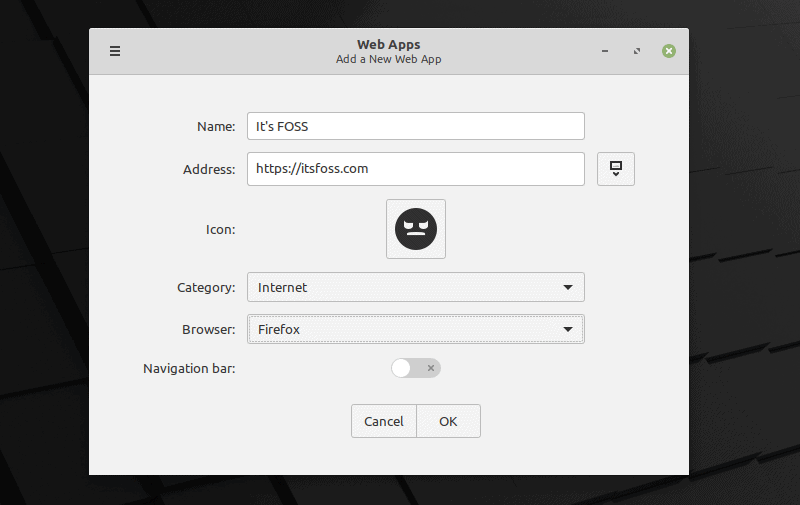Image resolution: width=800 pixels, height=505 pixels.
Task: Focus the Name field containing It's FOSS
Action: pos(416,126)
